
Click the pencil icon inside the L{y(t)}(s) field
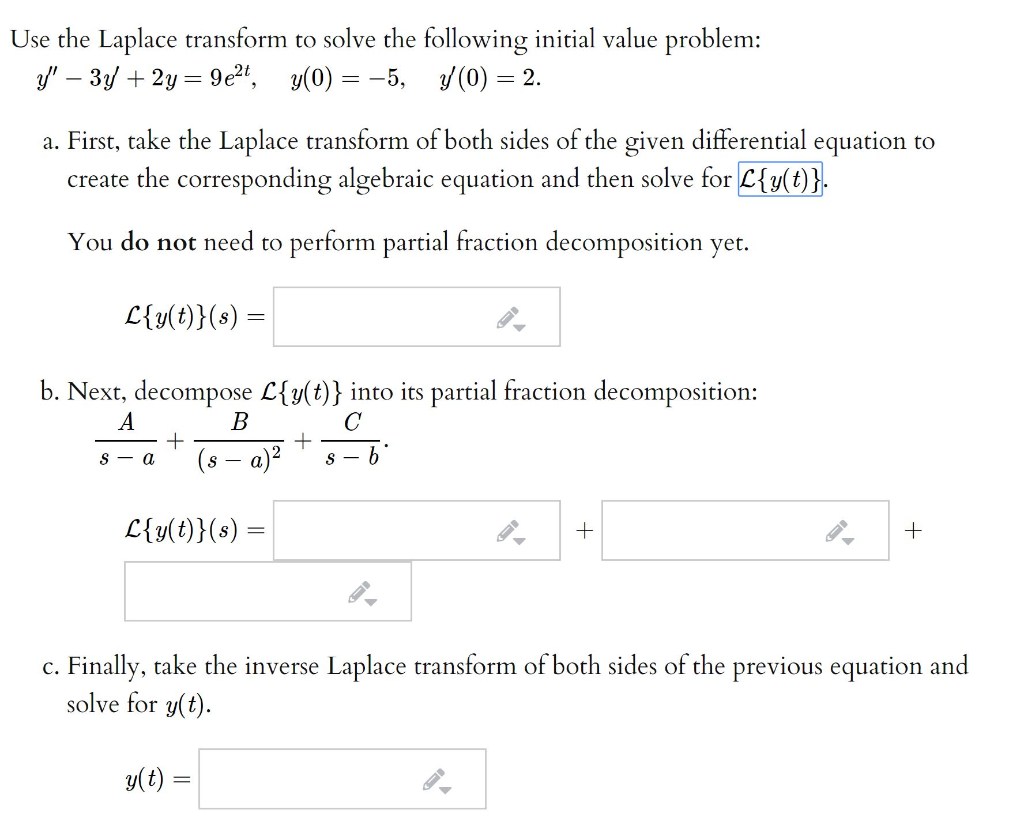point(510,315)
